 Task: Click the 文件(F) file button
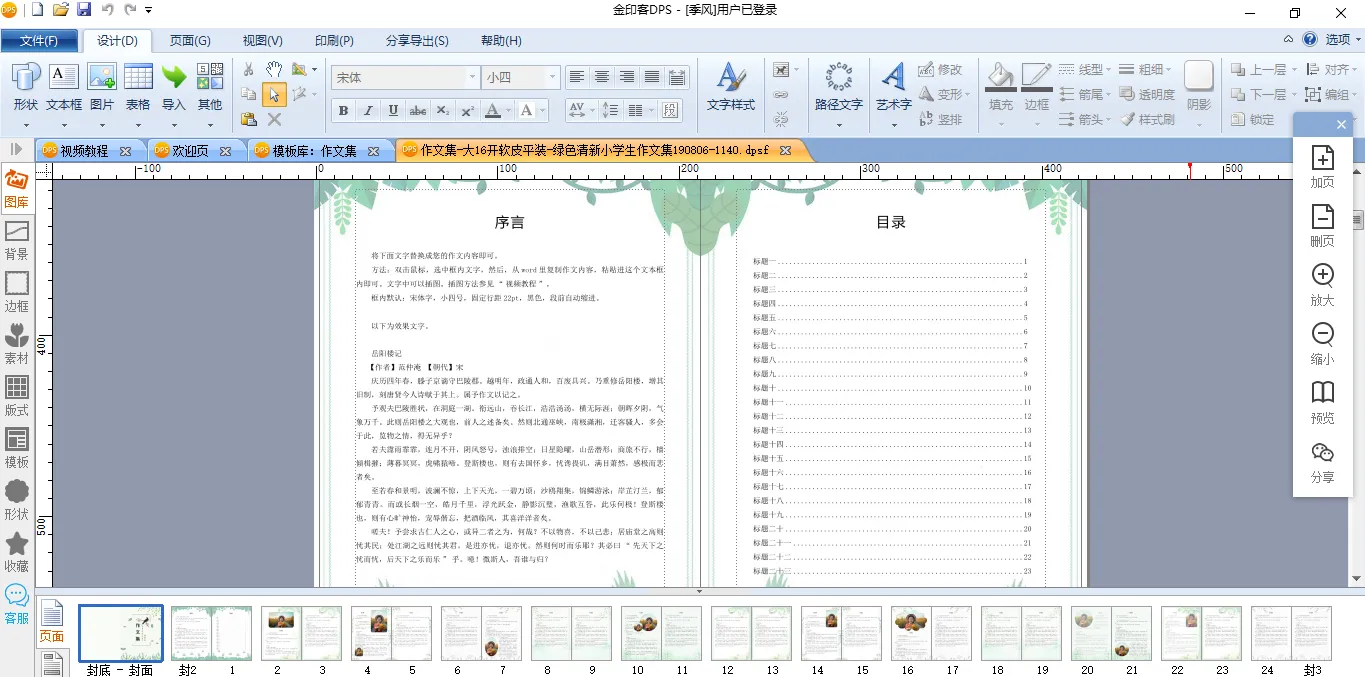pos(39,41)
